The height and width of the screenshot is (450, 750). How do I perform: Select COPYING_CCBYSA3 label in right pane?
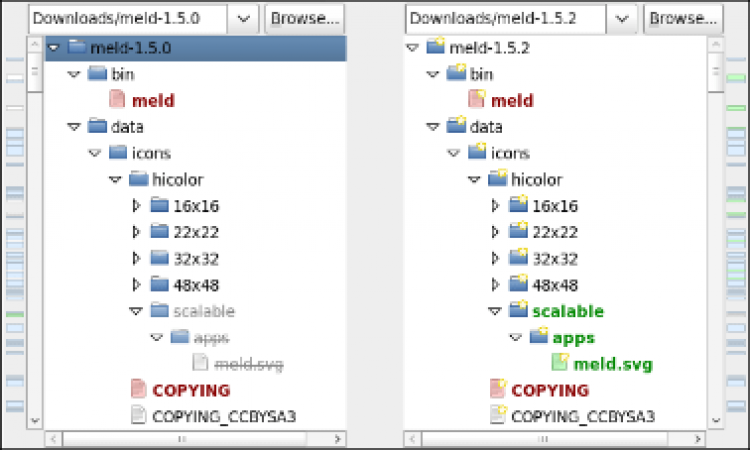583,417
